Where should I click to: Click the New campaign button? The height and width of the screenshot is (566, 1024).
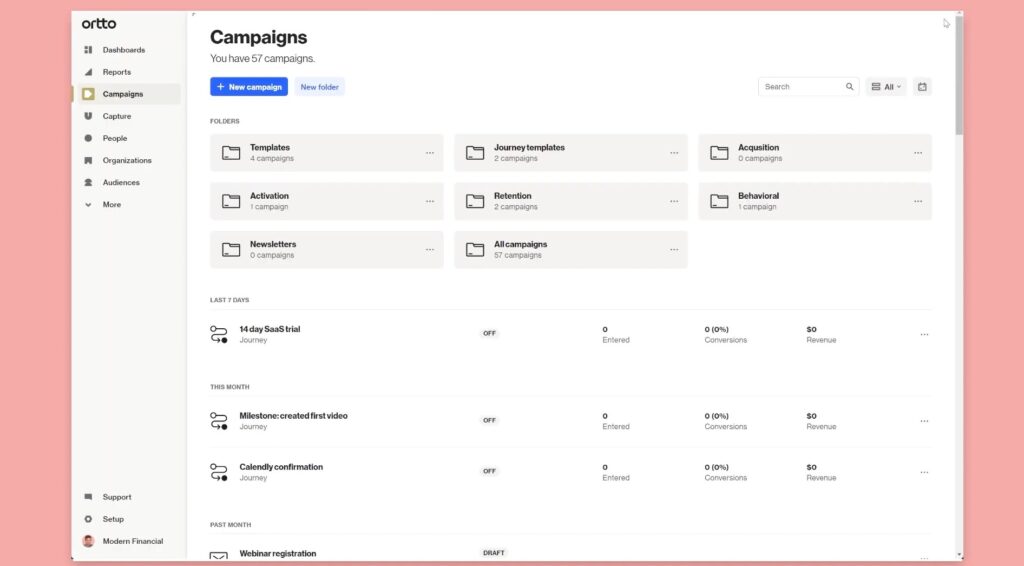[249, 87]
